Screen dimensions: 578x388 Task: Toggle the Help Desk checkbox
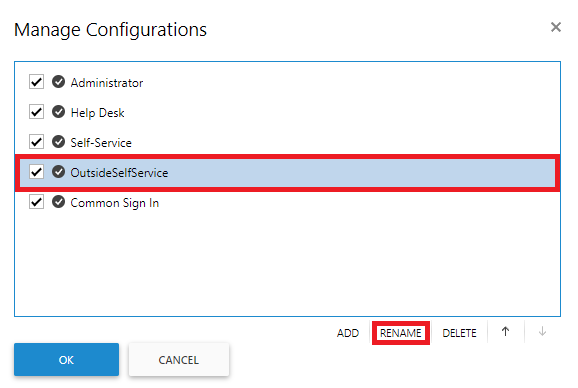tap(36, 112)
